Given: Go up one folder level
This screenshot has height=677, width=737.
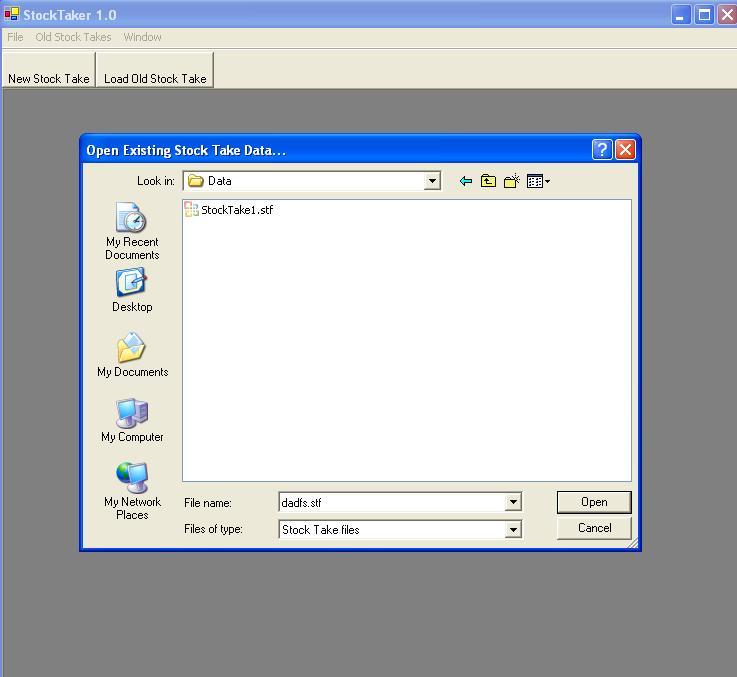Looking at the screenshot, I should point(488,181).
